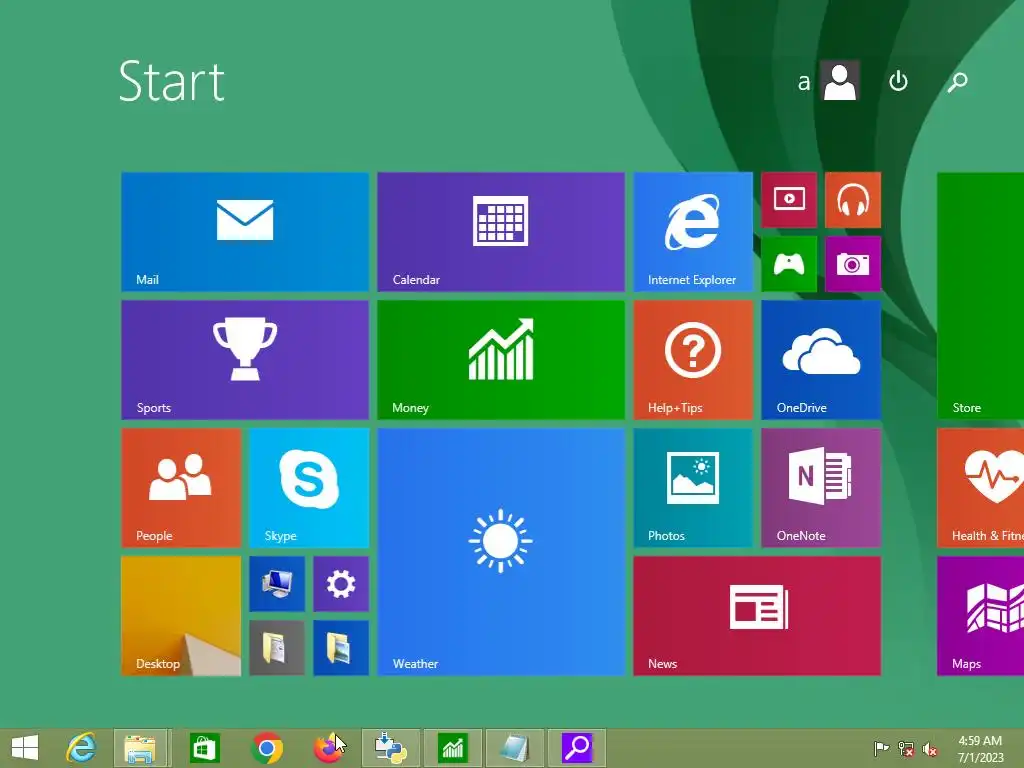Open the OneDrive tile
Screen dimensions: 1024x768
tap(821, 360)
